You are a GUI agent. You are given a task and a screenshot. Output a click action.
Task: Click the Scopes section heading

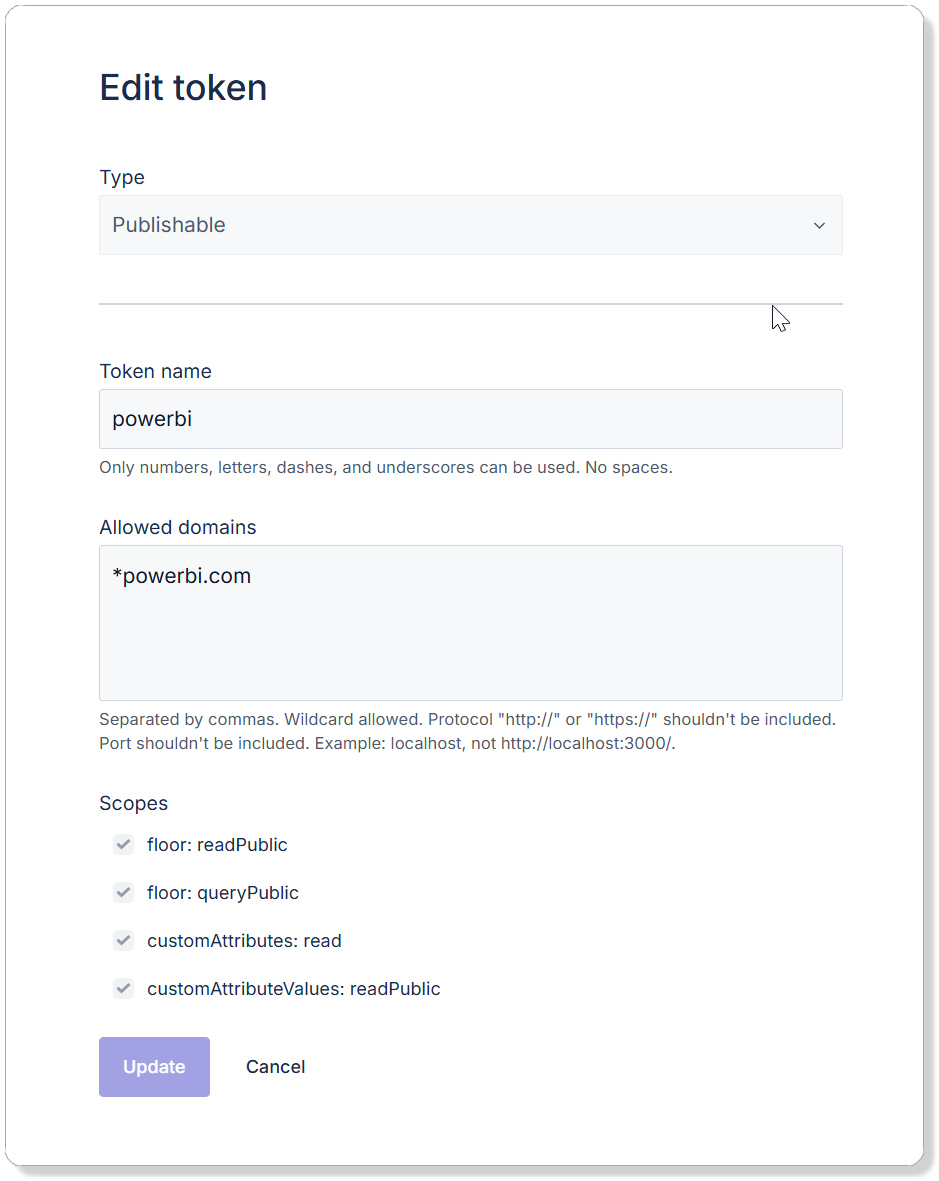pos(133,803)
